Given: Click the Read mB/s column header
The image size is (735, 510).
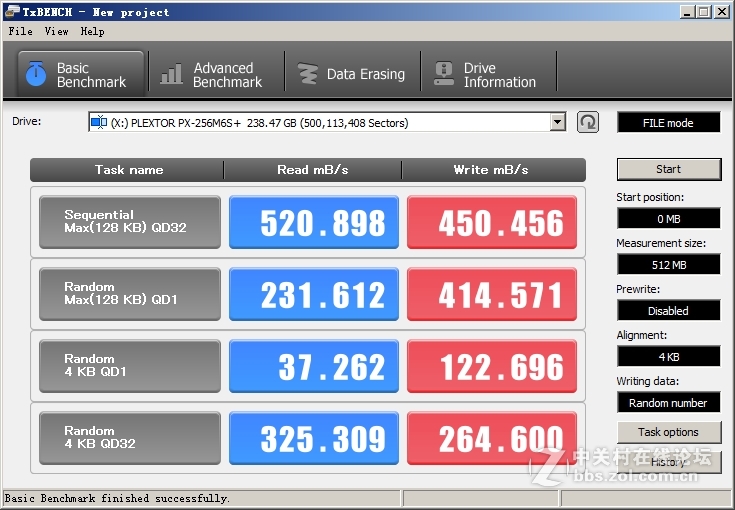Looking at the screenshot, I should click(313, 170).
